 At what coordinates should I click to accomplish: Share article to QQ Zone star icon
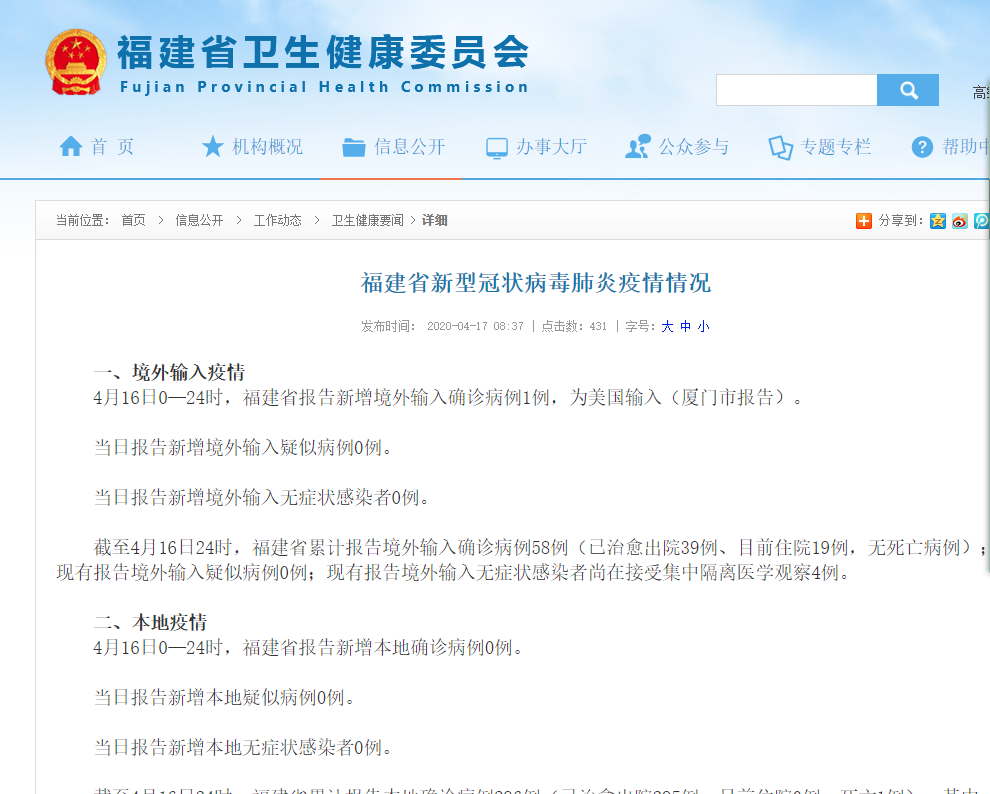click(938, 221)
